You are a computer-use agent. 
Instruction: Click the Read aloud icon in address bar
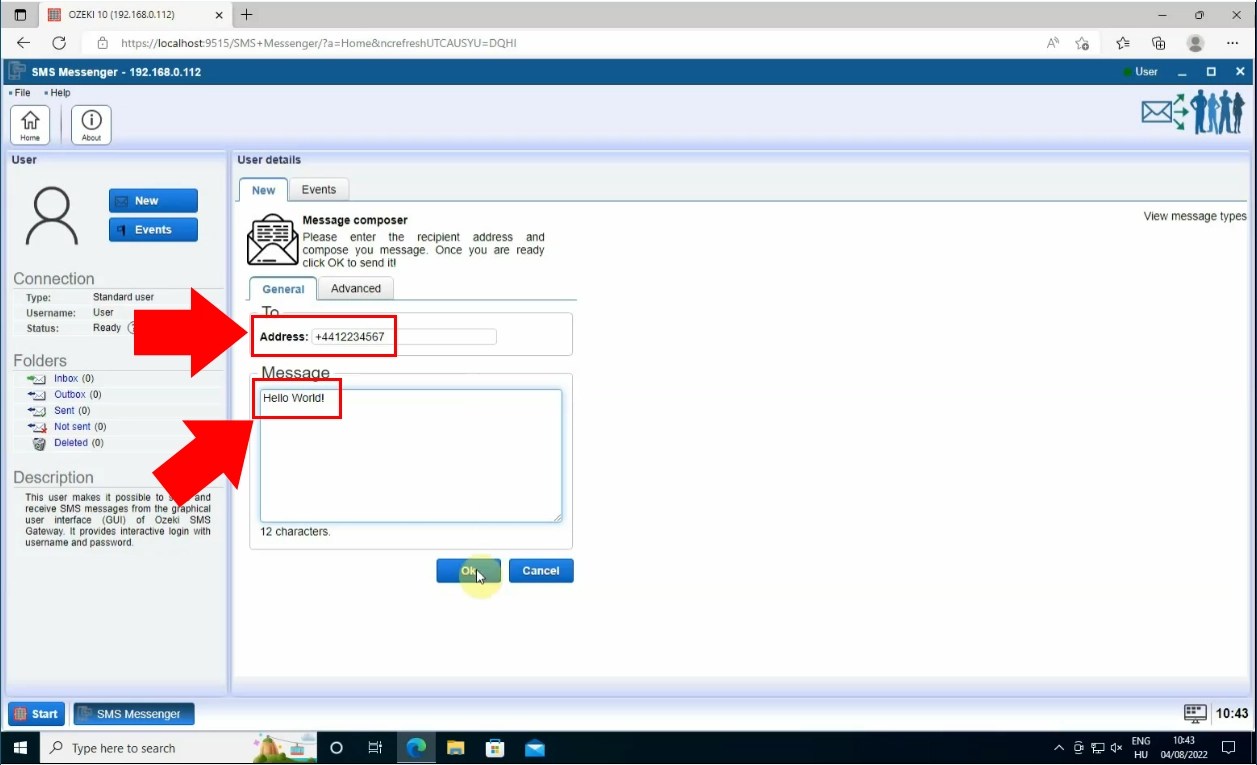tap(1053, 43)
